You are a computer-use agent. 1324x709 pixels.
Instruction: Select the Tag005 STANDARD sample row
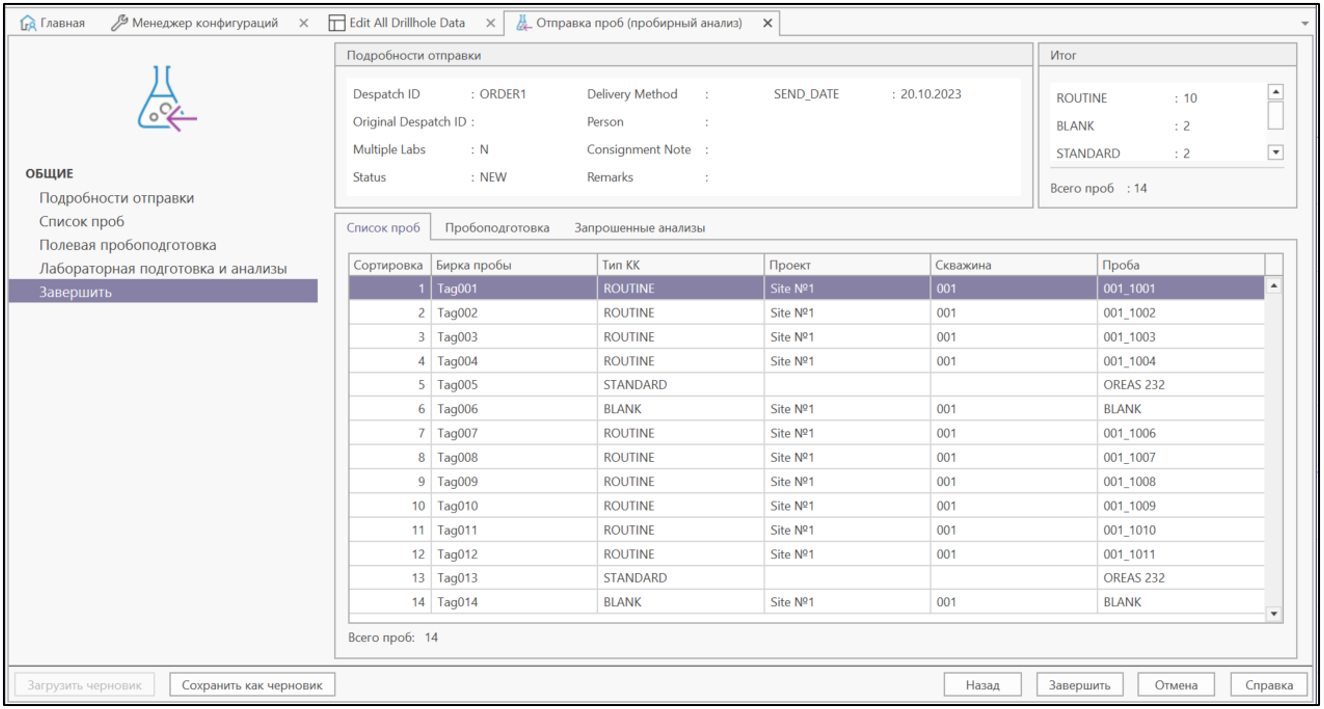(634, 385)
